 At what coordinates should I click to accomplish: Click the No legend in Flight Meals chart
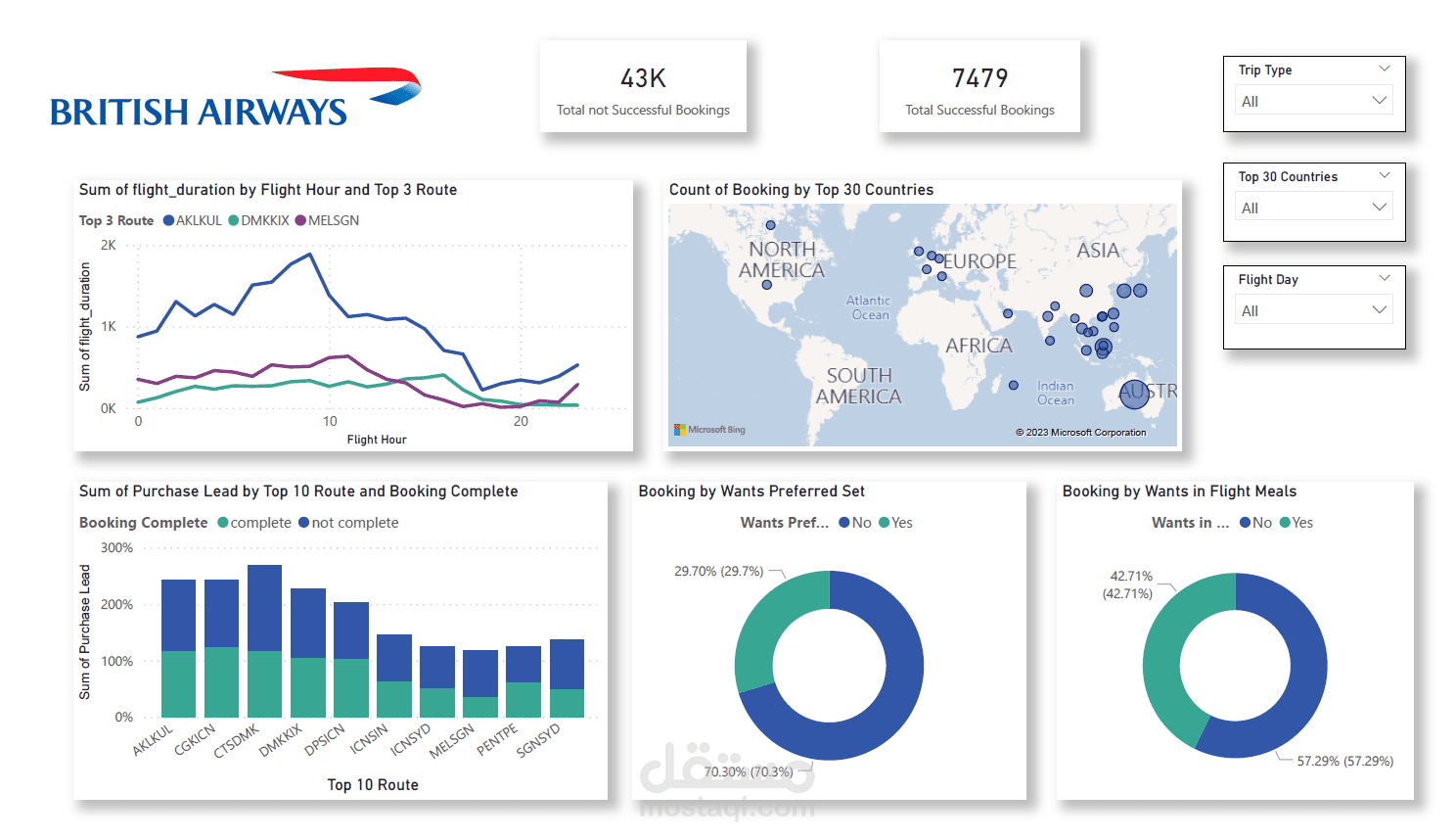click(x=1255, y=523)
